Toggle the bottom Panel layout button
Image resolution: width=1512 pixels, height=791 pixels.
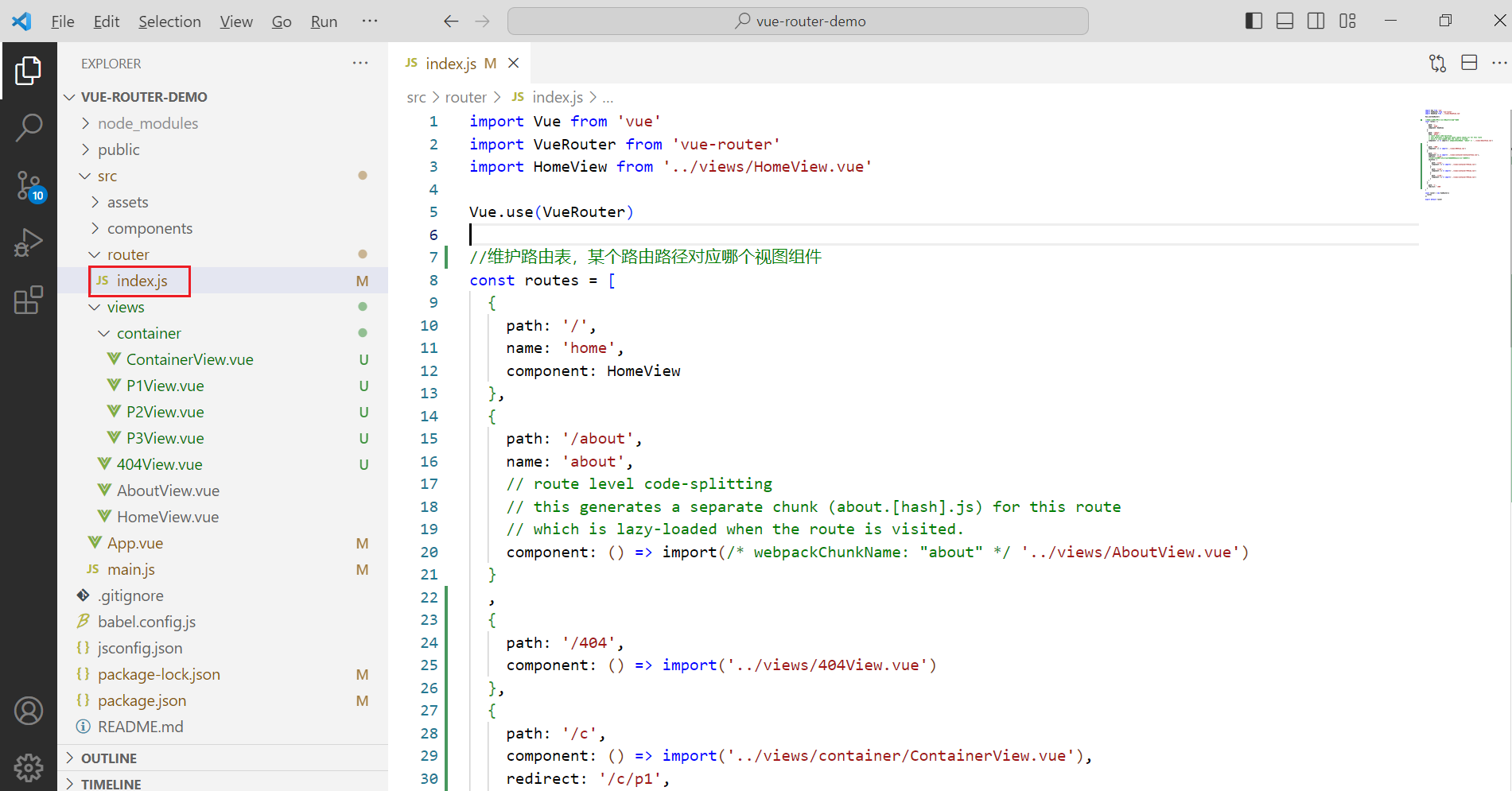pyautogui.click(x=1285, y=21)
